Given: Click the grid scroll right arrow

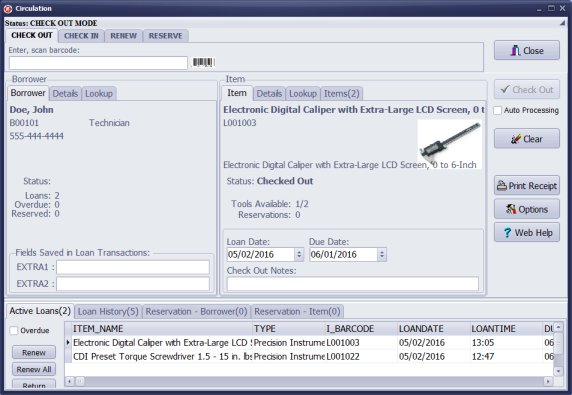Looking at the screenshot, I should [x=548, y=381].
